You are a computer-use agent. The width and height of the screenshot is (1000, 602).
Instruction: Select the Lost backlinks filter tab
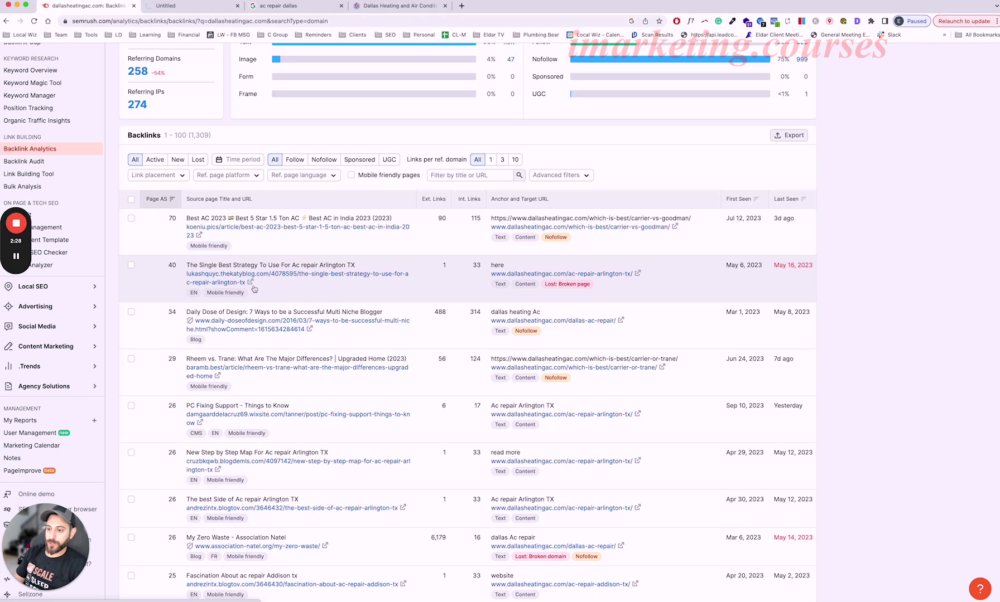click(198, 159)
